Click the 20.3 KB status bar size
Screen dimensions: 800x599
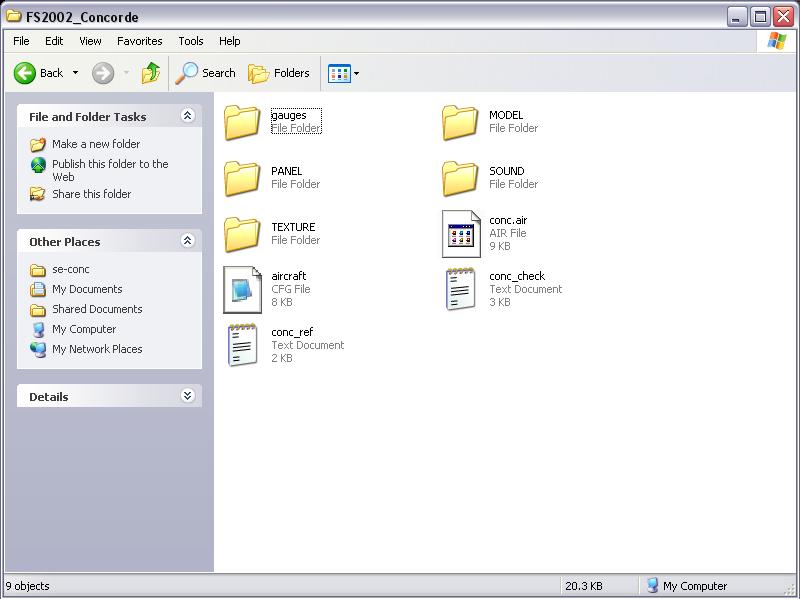pos(584,586)
